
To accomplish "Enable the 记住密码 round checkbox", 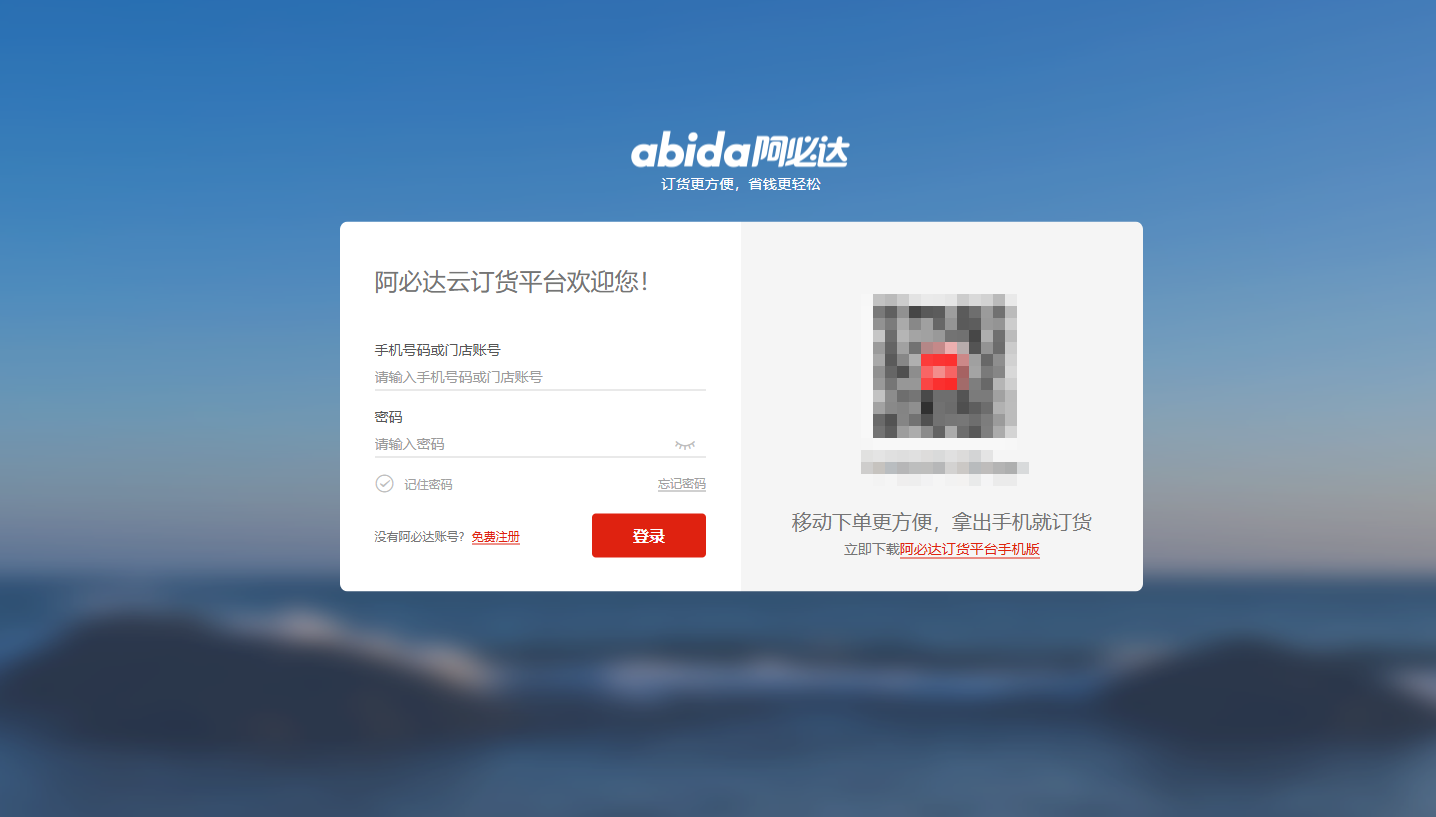I will pos(384,484).
